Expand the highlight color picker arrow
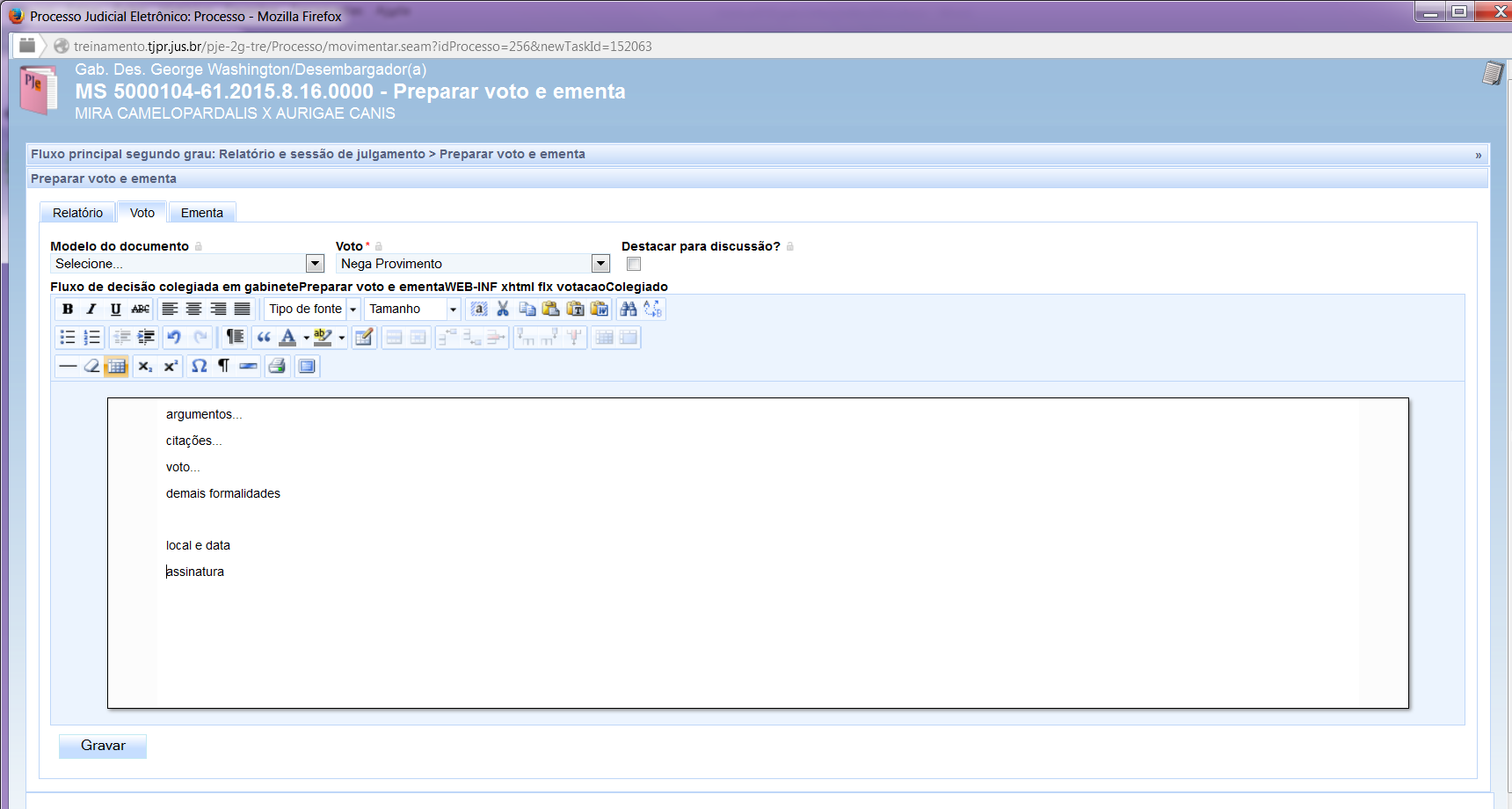 (x=342, y=338)
